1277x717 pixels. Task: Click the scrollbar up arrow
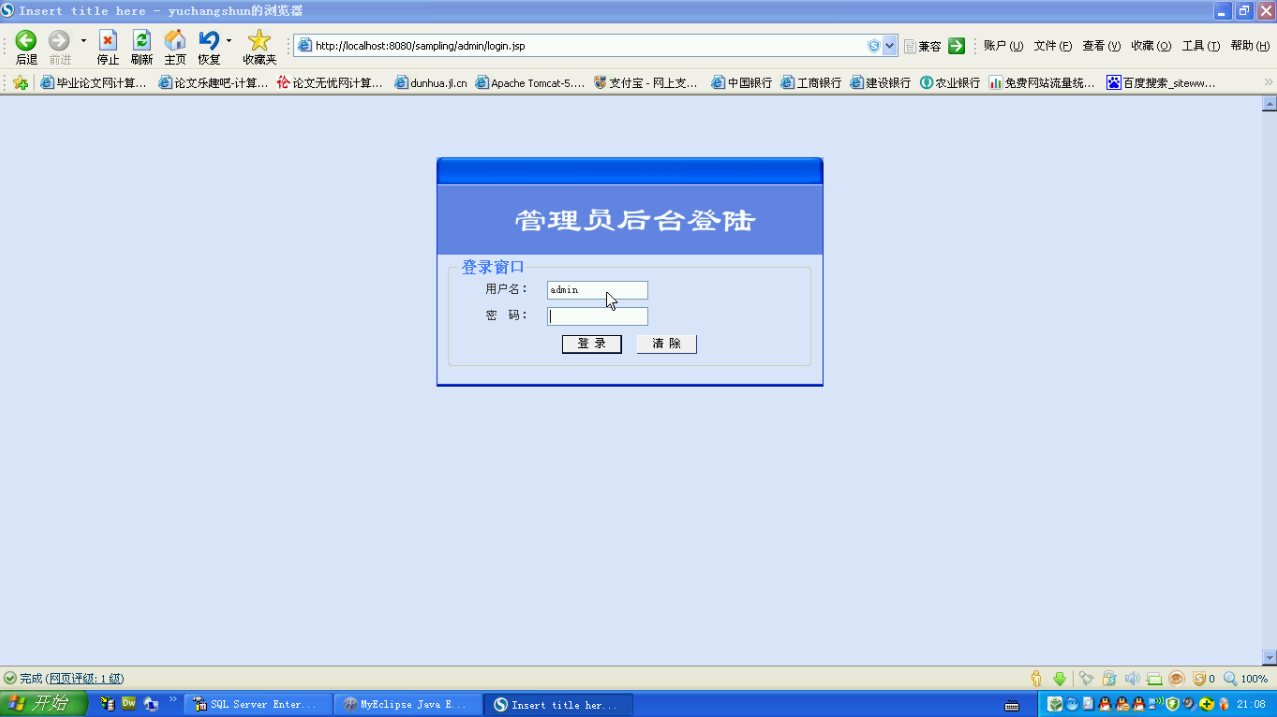coord(1269,104)
